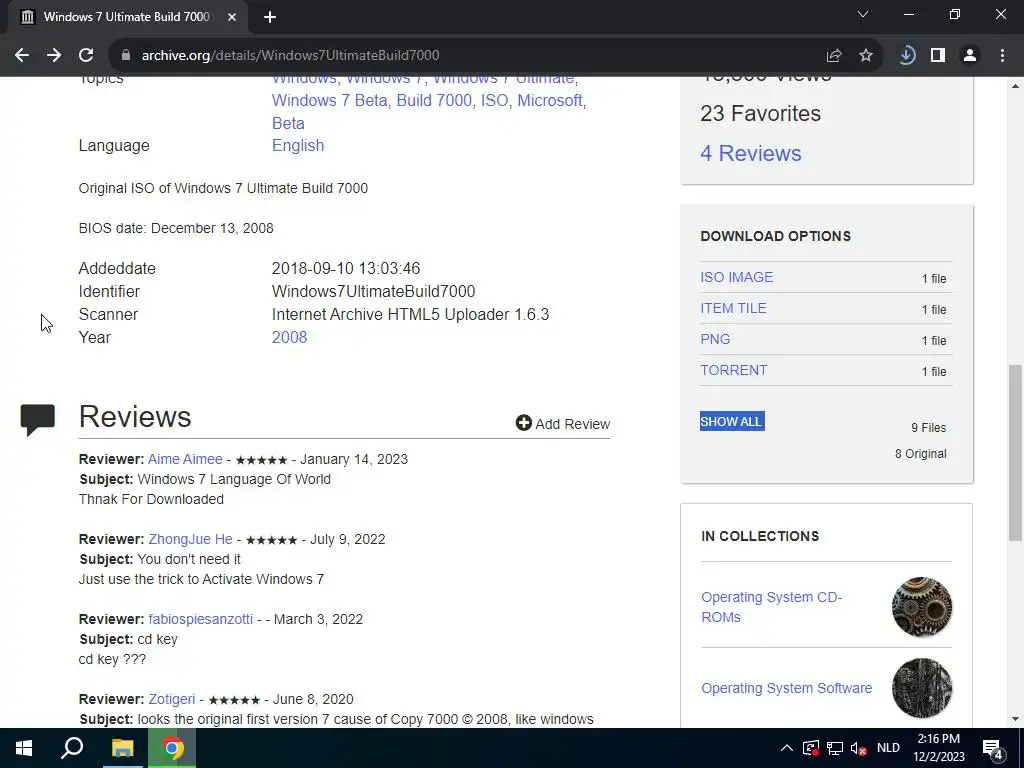Image resolution: width=1024 pixels, height=768 pixels.
Task: Open the Microsoft topic link
Action: [x=550, y=101]
